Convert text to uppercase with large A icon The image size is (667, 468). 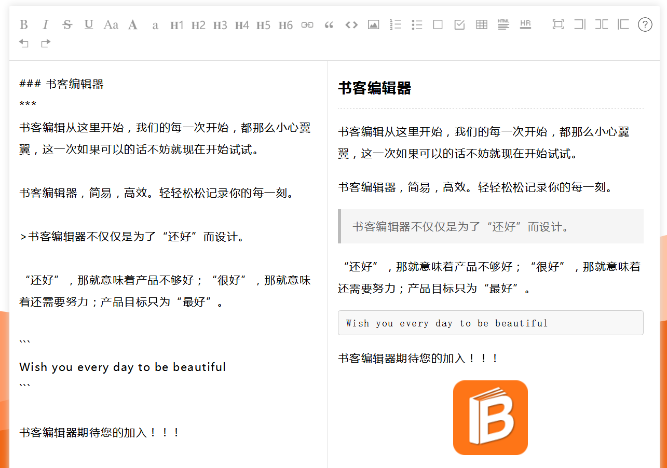click(133, 25)
